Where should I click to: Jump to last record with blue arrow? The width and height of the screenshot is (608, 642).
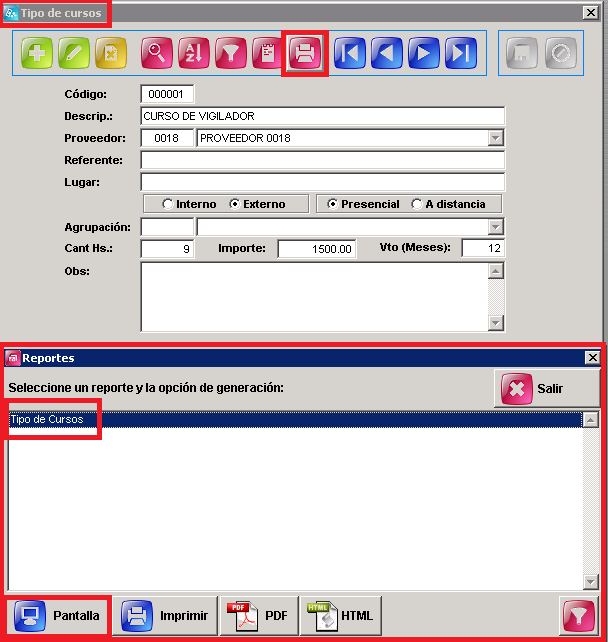point(461,53)
